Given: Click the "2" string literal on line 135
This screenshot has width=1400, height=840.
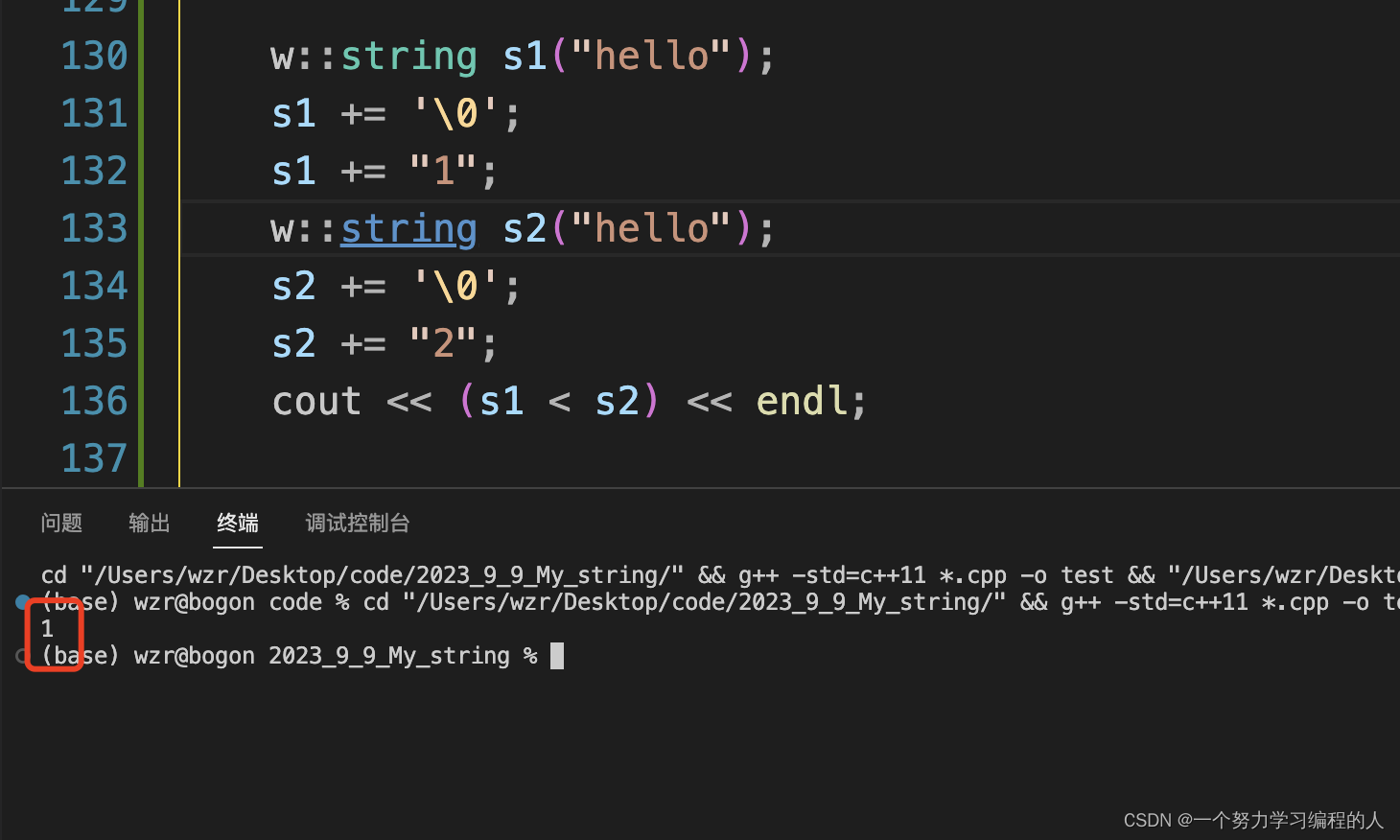Looking at the screenshot, I should 443,343.
